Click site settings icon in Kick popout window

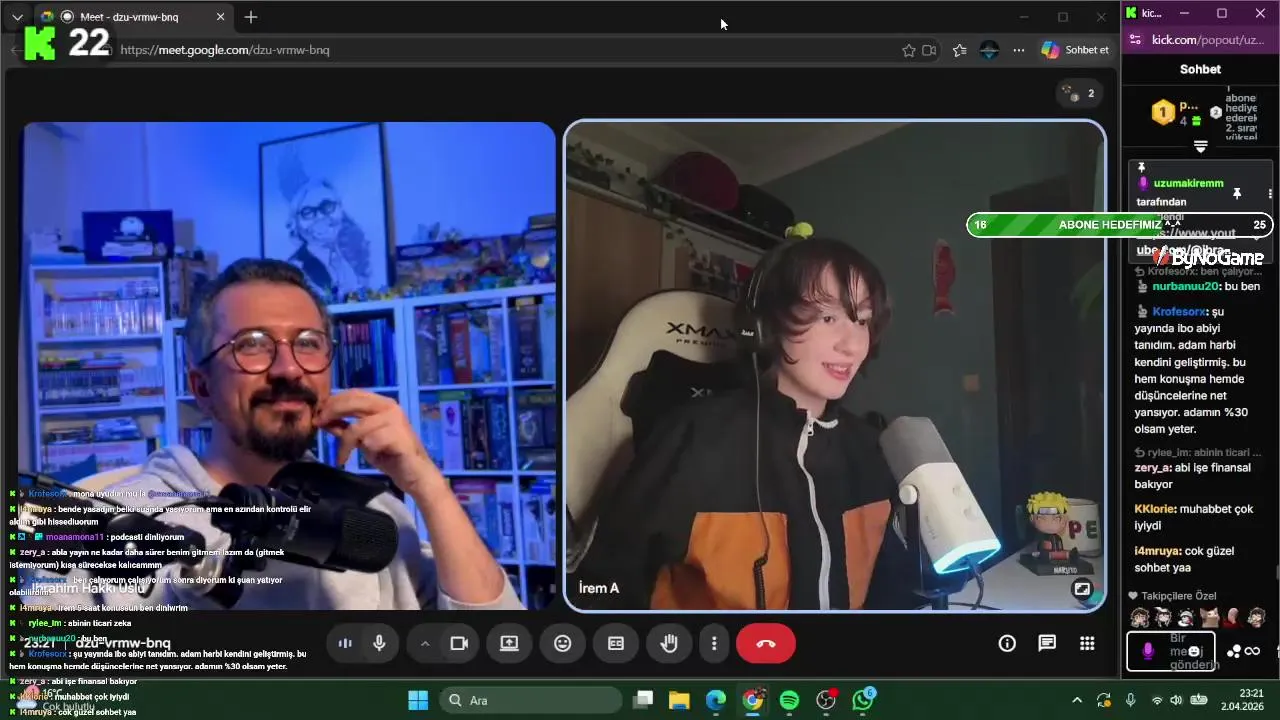1134,40
